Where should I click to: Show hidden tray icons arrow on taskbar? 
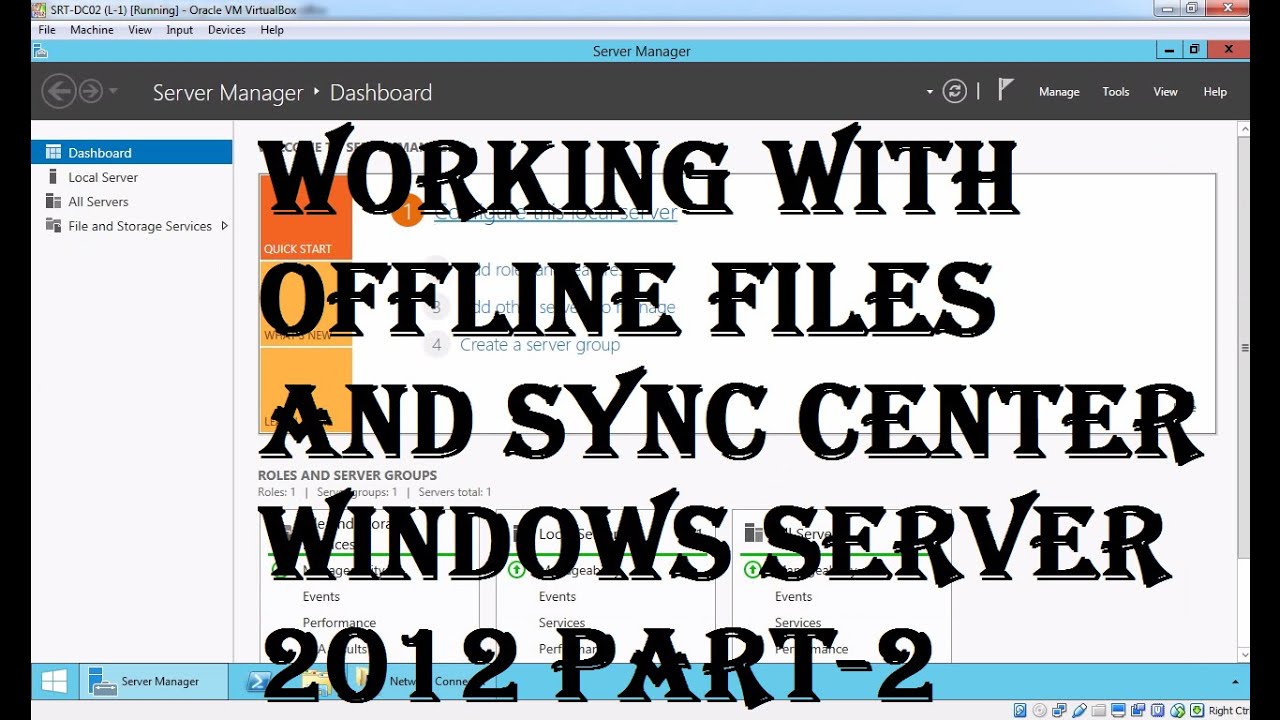(x=1234, y=682)
